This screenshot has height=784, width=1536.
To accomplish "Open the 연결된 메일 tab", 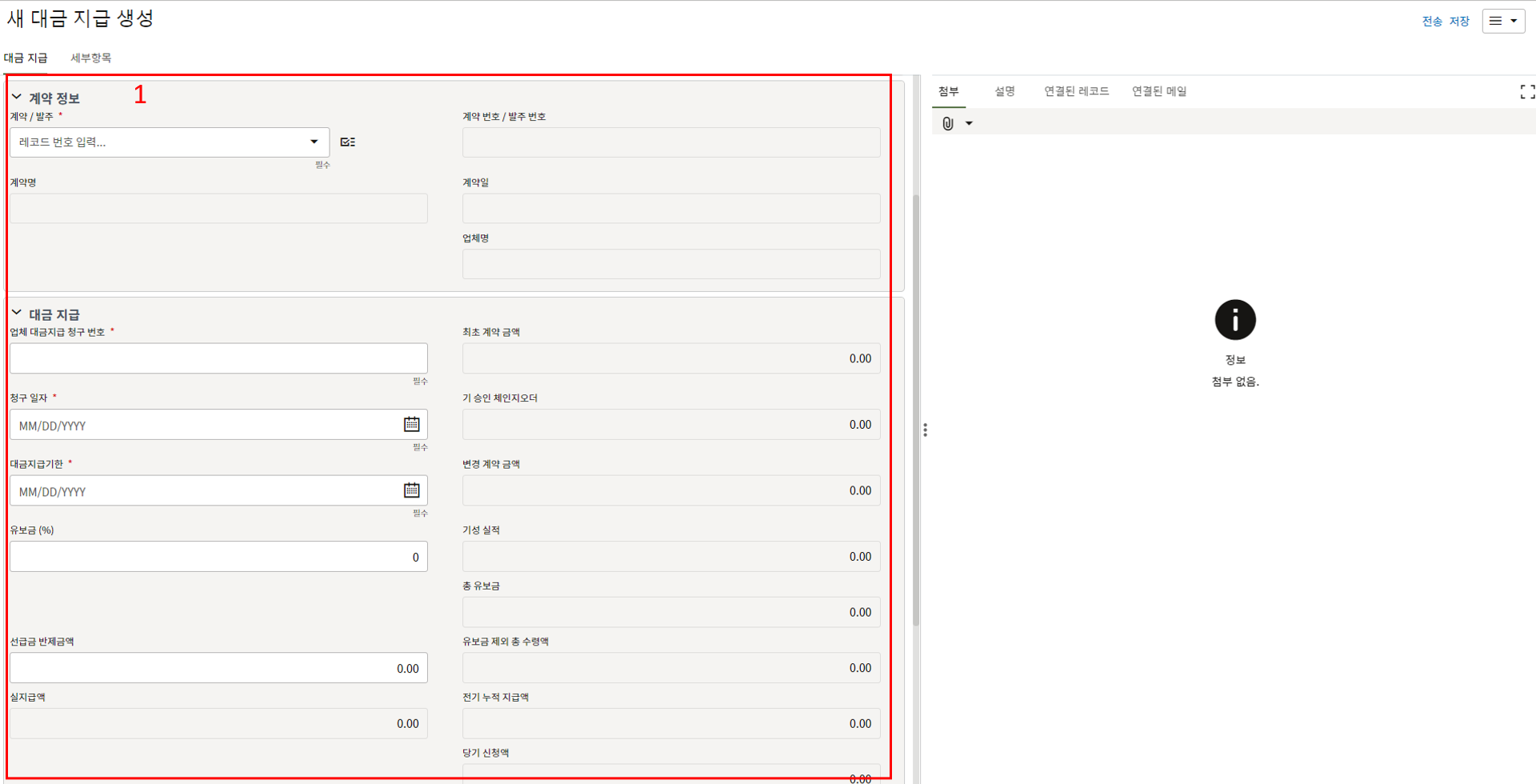I will point(1158,91).
